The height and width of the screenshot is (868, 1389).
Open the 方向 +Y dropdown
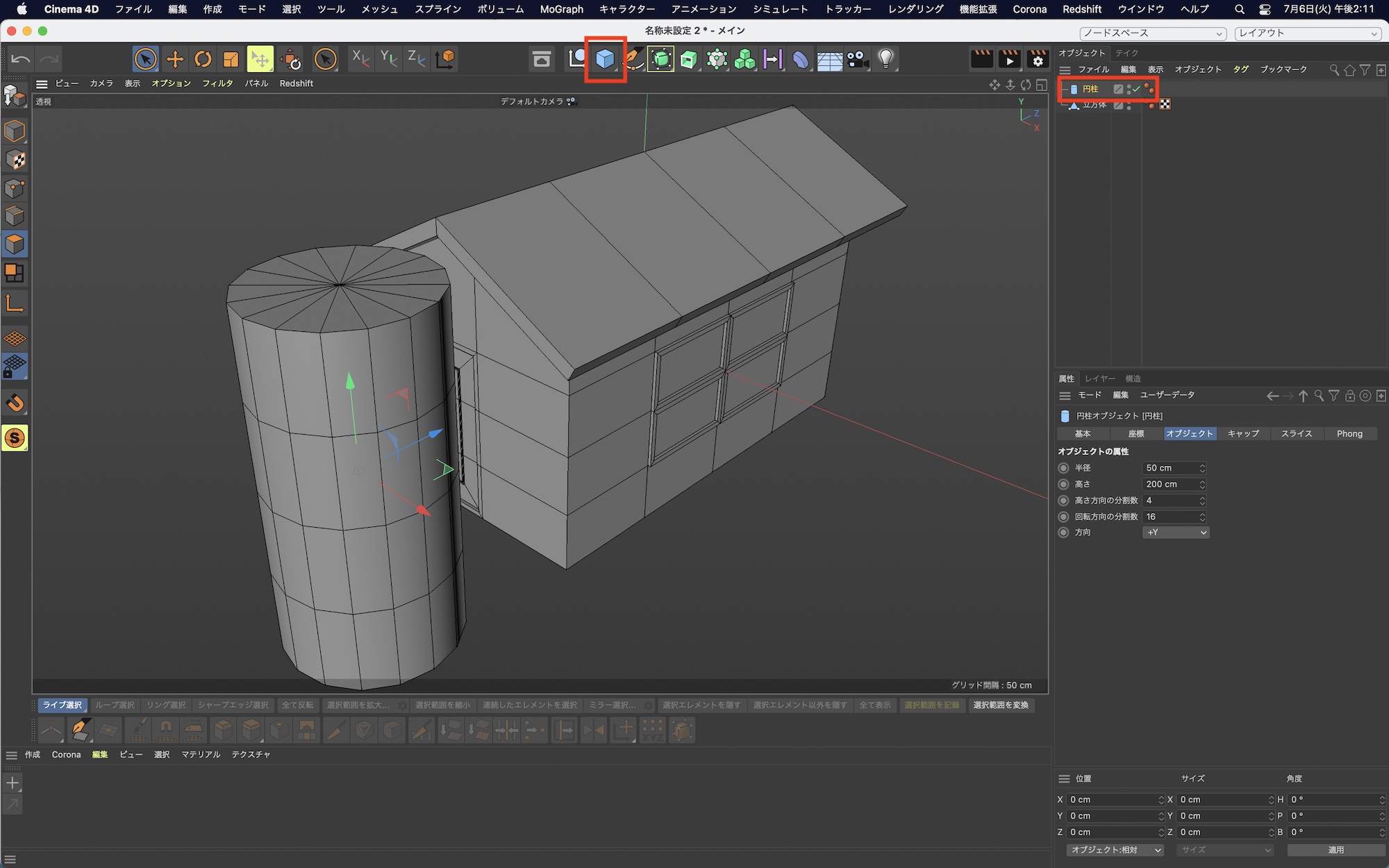click(1176, 533)
